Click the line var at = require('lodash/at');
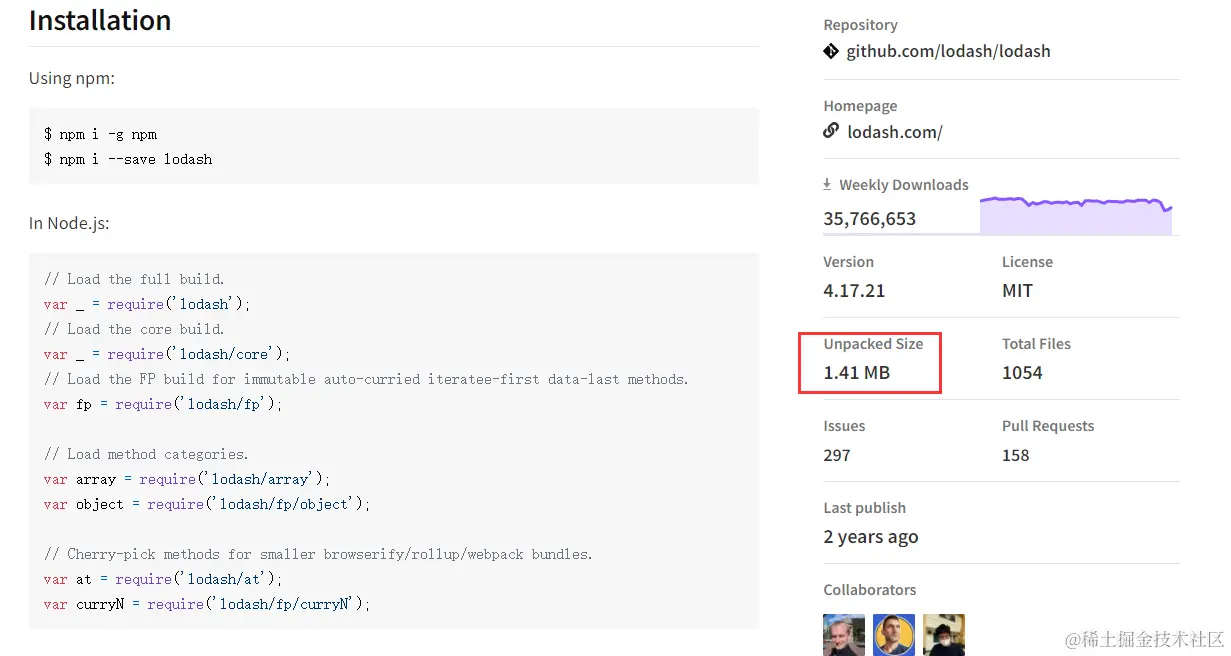 click(x=163, y=579)
